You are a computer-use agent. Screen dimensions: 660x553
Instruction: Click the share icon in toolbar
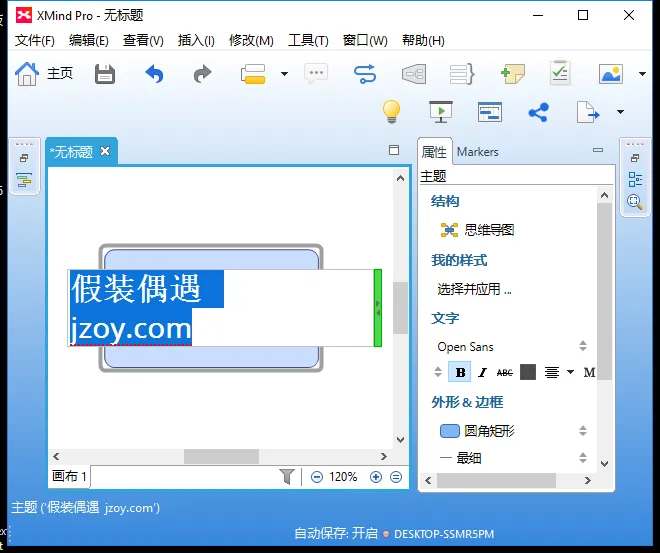538,112
